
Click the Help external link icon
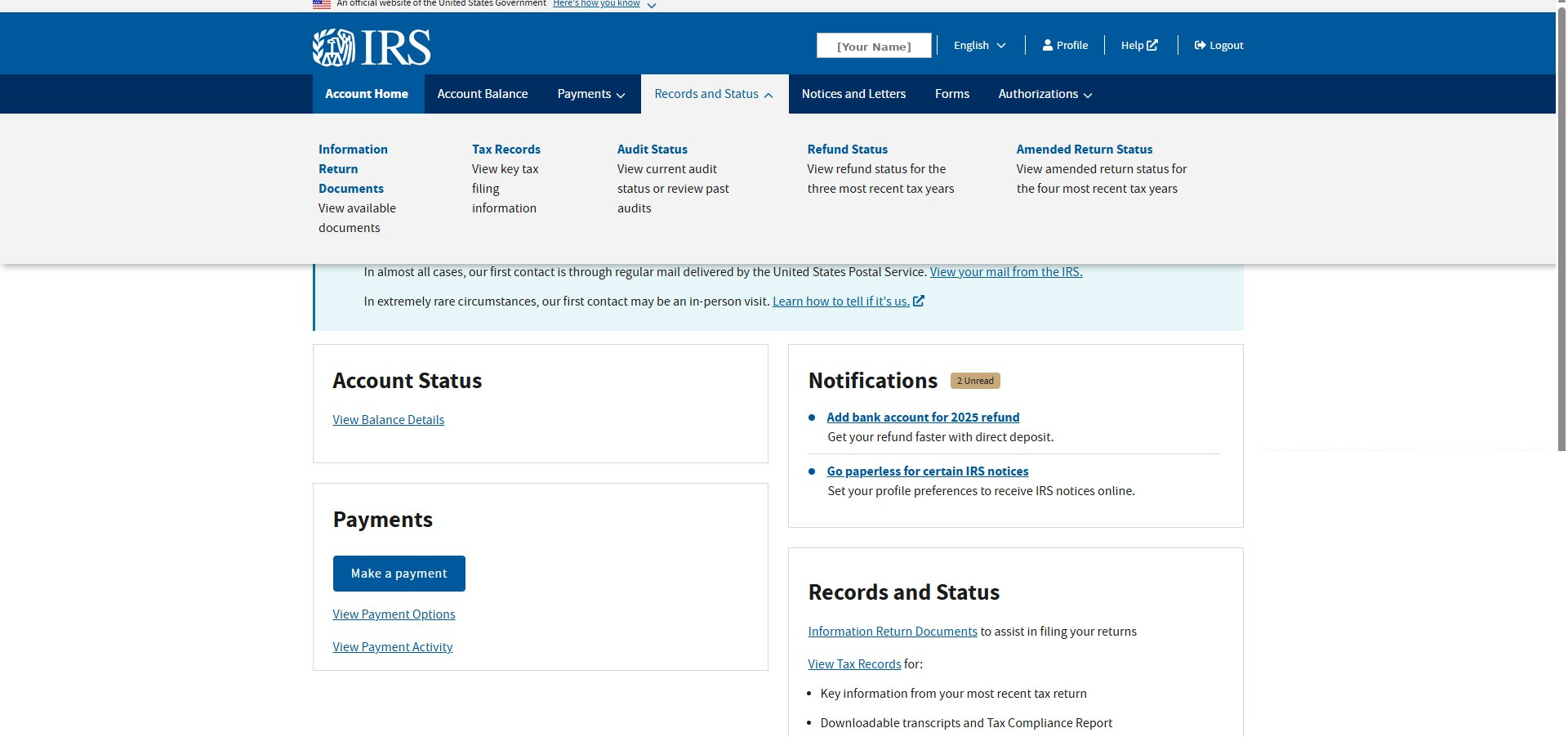click(1152, 45)
